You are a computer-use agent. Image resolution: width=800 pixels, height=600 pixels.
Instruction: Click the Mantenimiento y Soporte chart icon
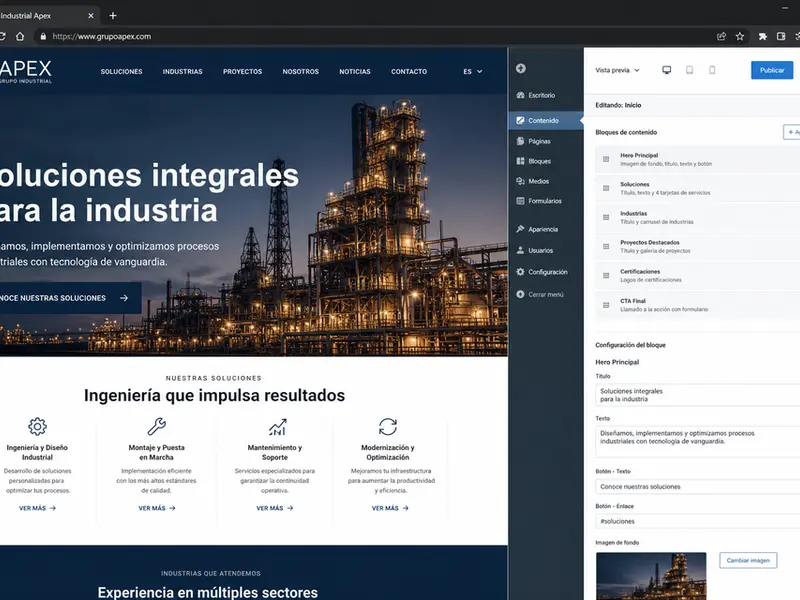pyautogui.click(x=278, y=427)
